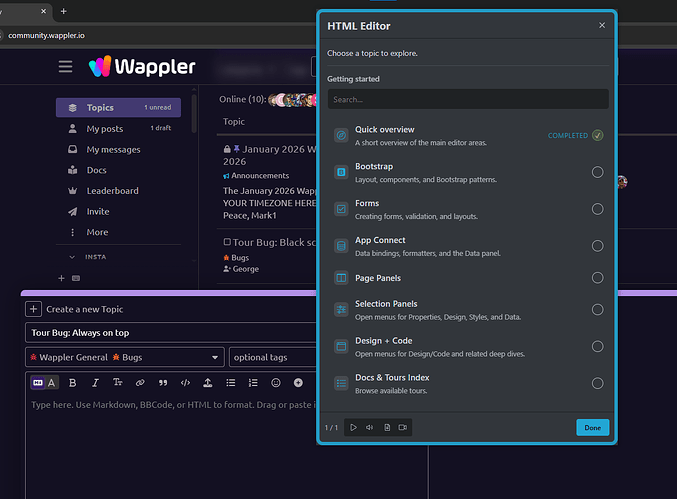Open the hamburger menu beside Wappler logo
The image size is (677, 499).
pos(65,67)
